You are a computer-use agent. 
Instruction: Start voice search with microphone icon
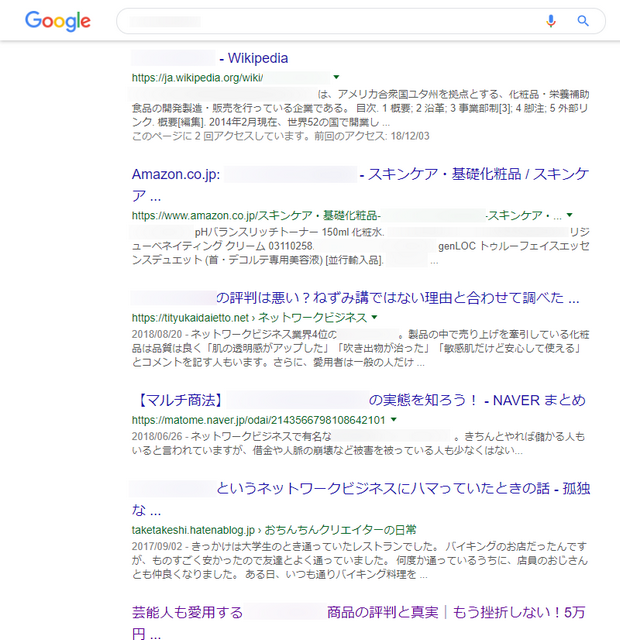[551, 21]
